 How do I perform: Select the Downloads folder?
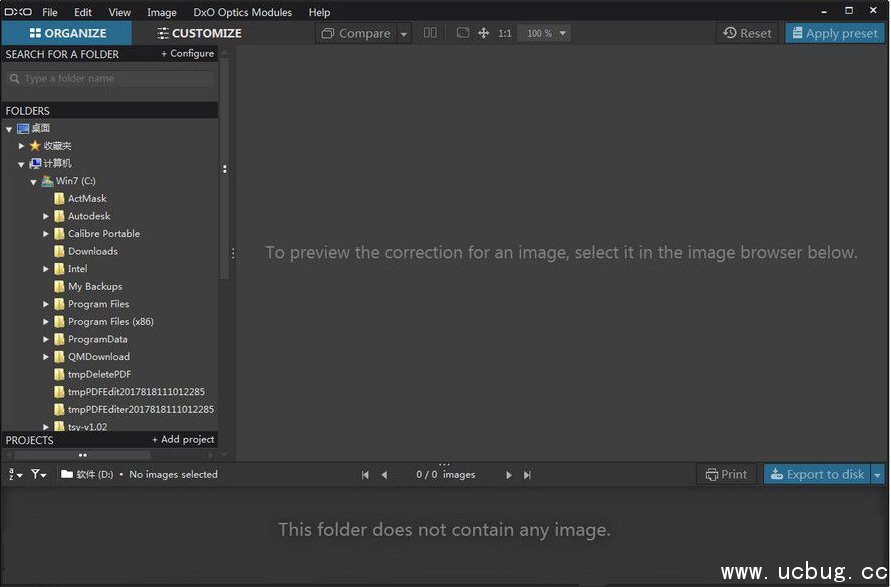[x=93, y=251]
